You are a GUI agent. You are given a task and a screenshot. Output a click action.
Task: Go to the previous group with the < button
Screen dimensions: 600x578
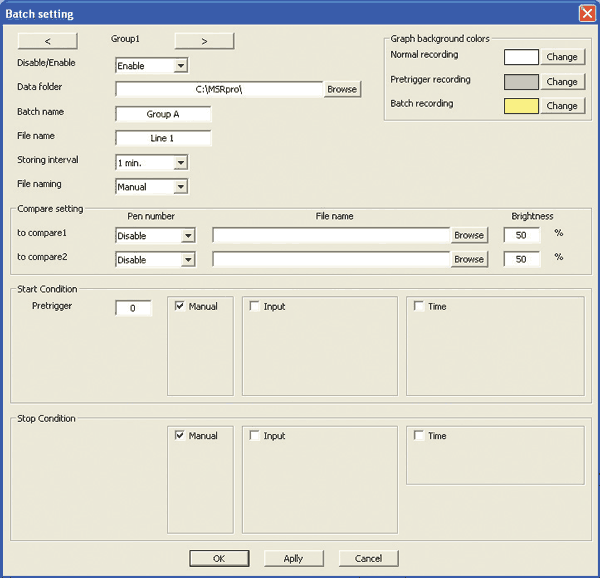pos(48,41)
